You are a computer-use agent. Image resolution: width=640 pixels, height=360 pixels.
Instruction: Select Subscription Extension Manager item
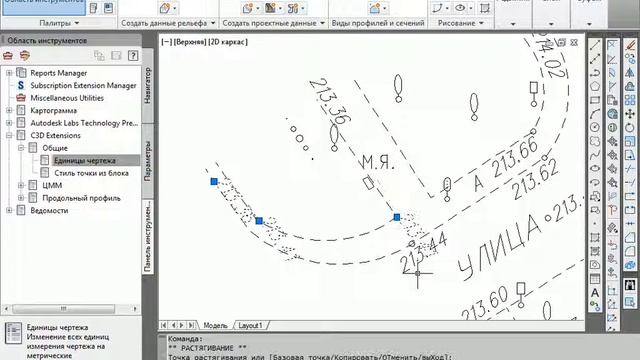tap(83, 86)
